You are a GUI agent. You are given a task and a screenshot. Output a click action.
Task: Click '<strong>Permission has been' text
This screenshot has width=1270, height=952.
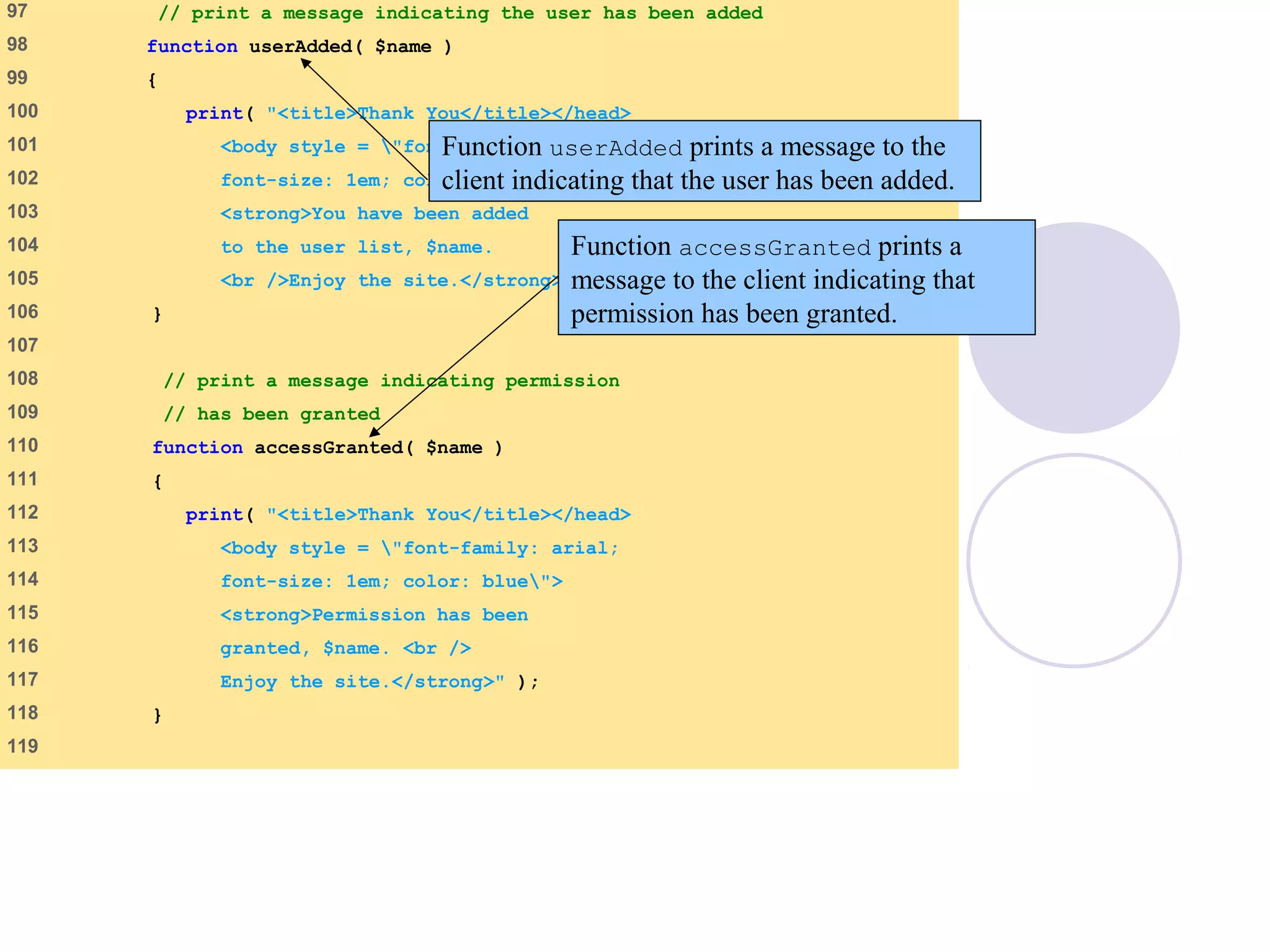[375, 615]
